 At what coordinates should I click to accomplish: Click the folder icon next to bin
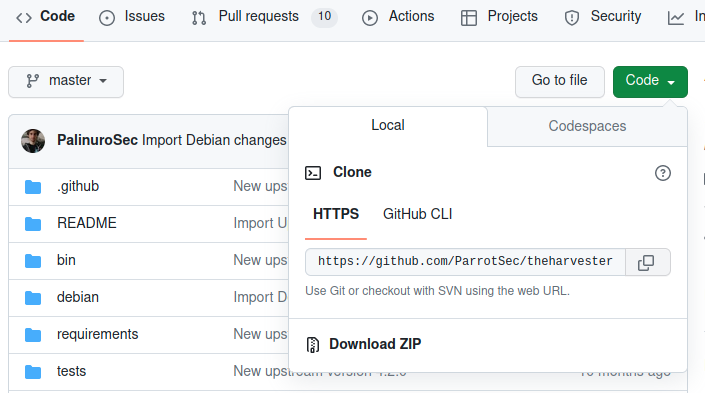click(33, 261)
